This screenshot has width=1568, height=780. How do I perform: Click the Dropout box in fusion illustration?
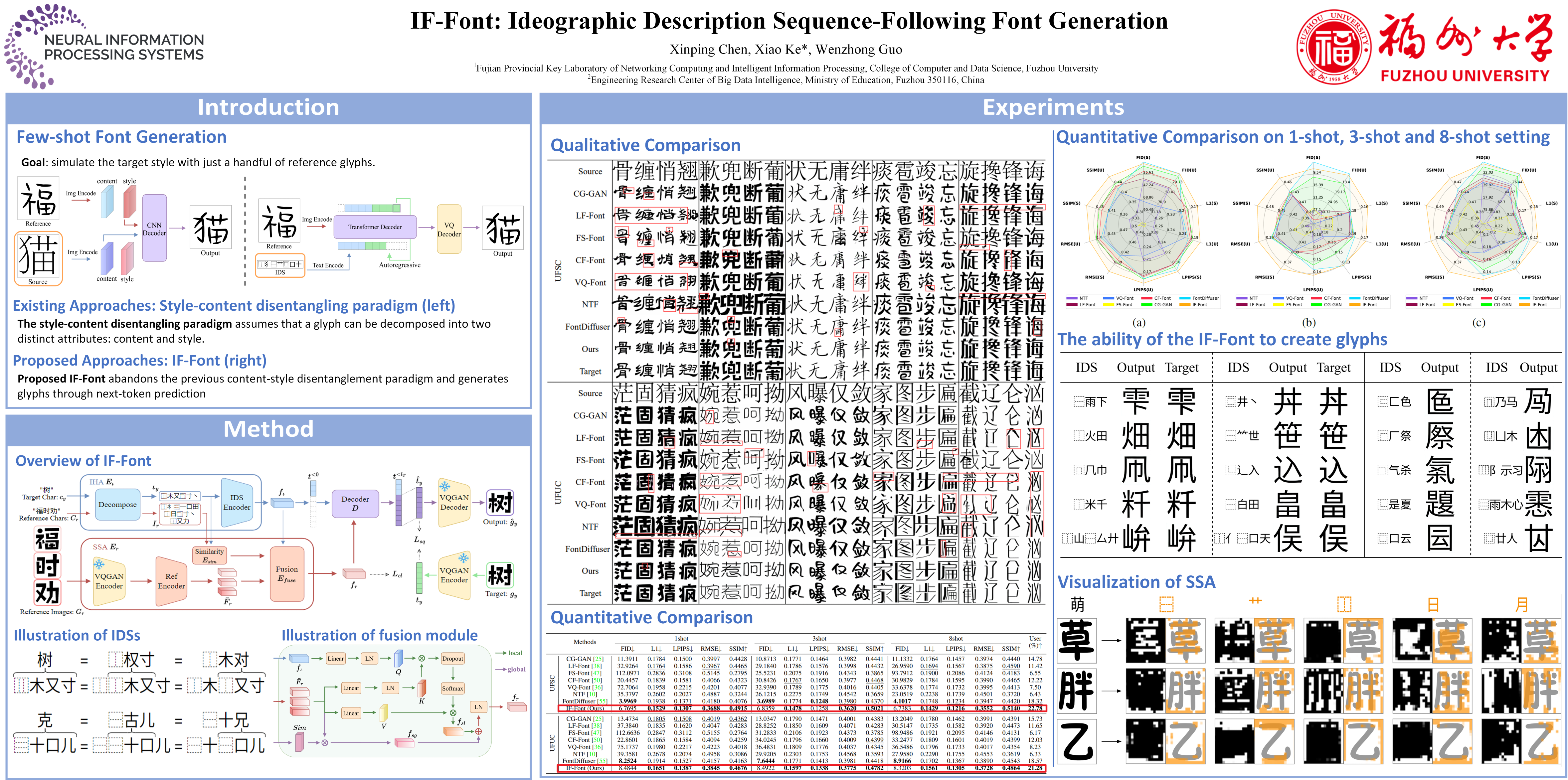452,658
